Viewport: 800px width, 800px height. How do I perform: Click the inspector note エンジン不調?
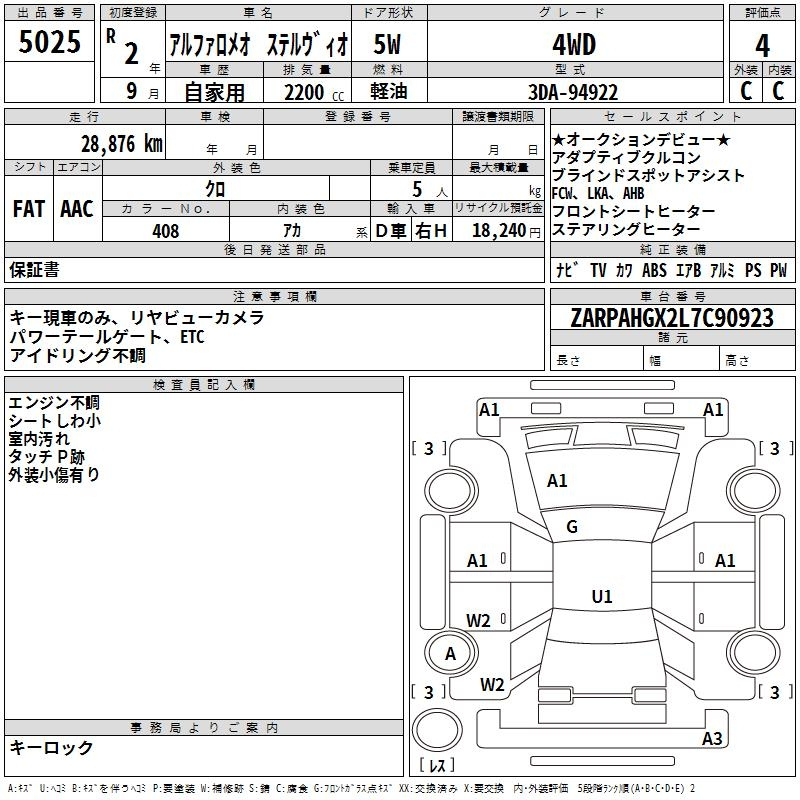(54, 403)
